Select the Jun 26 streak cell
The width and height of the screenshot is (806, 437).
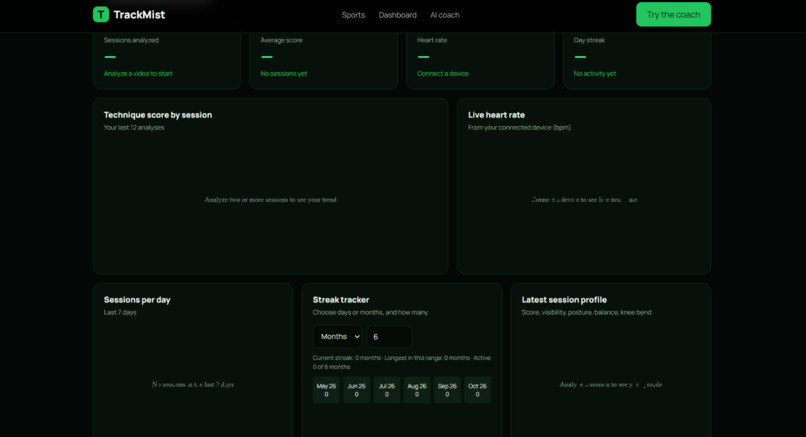point(356,390)
